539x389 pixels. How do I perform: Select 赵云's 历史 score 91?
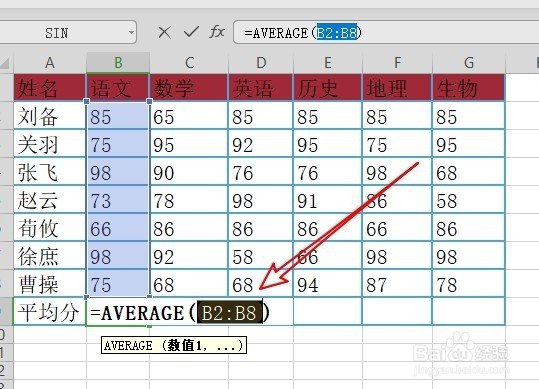pyautogui.click(x=328, y=200)
